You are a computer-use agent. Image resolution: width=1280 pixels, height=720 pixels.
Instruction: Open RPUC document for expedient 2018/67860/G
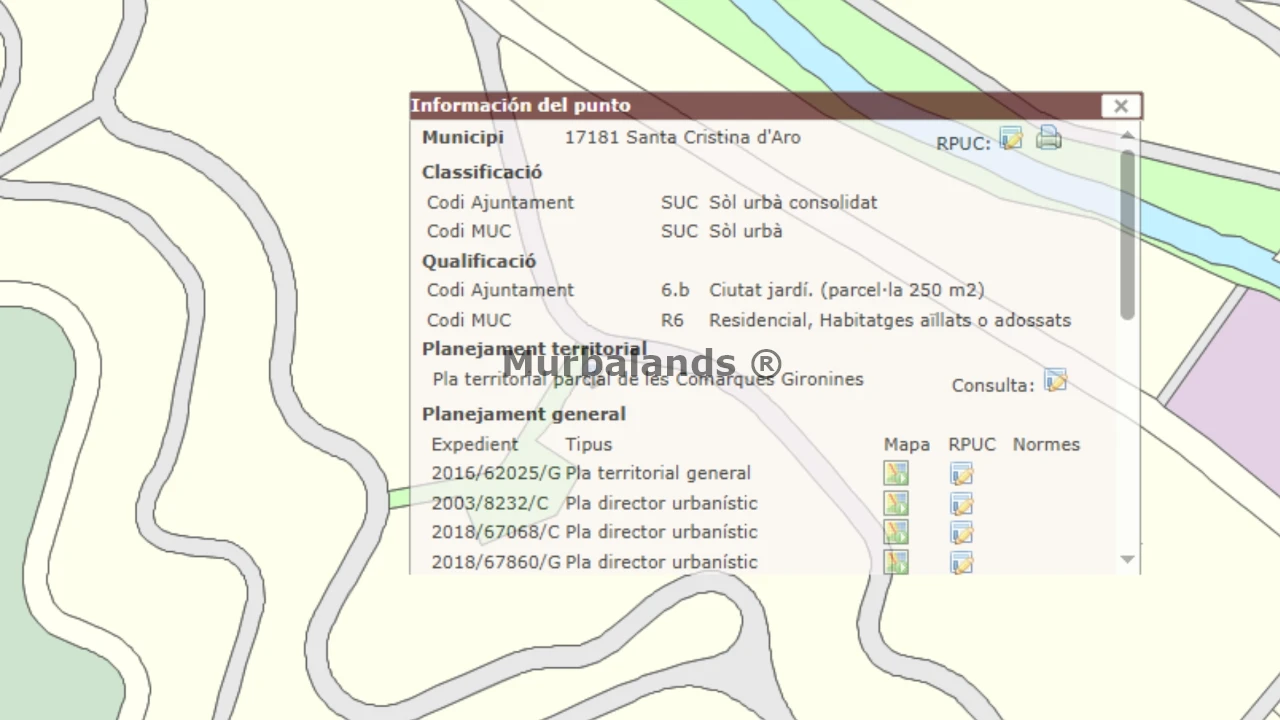(961, 562)
